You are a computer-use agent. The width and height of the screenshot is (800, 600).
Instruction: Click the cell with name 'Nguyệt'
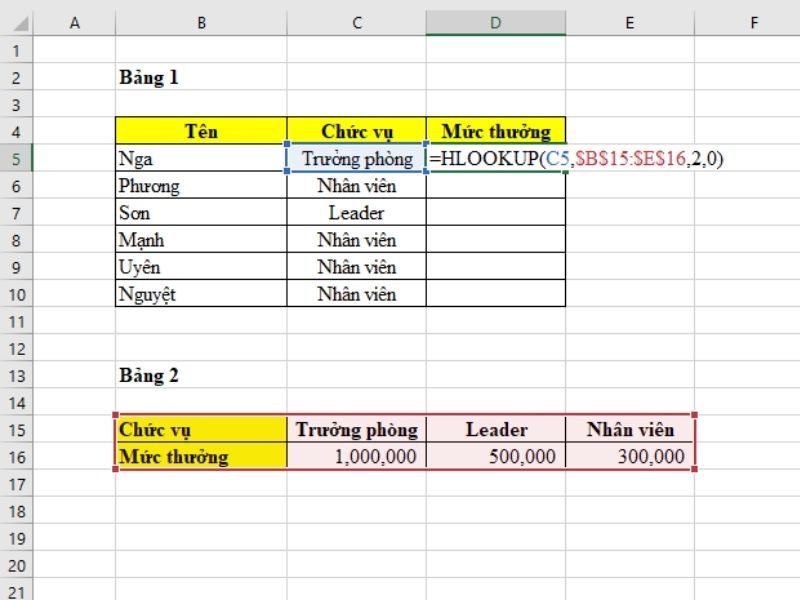point(201,294)
